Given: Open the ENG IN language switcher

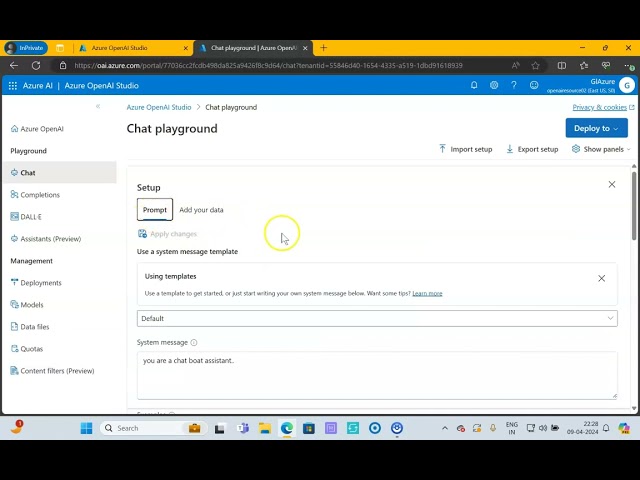Looking at the screenshot, I should (x=511, y=428).
